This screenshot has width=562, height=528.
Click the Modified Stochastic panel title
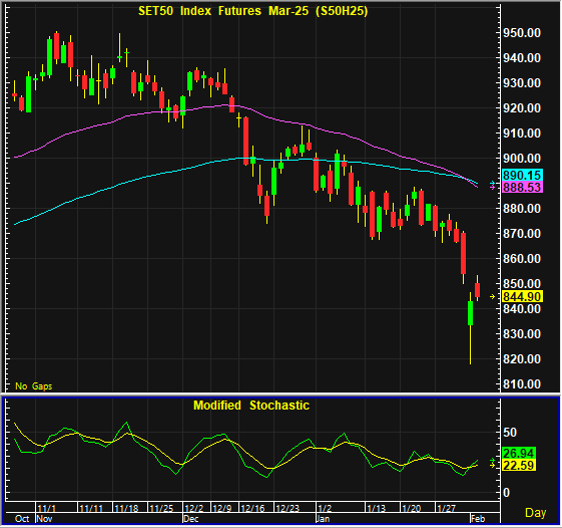pos(251,405)
